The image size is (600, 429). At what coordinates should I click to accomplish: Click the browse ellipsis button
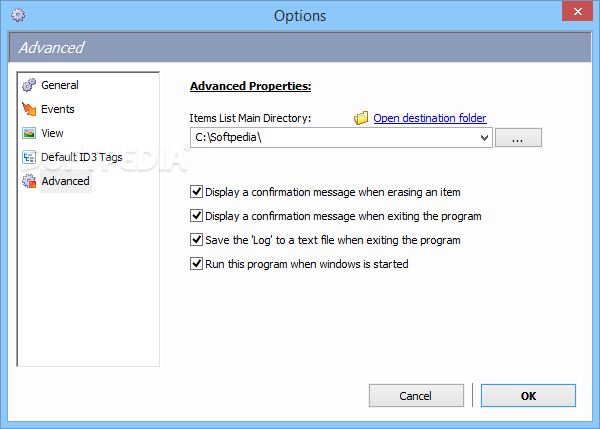click(518, 138)
